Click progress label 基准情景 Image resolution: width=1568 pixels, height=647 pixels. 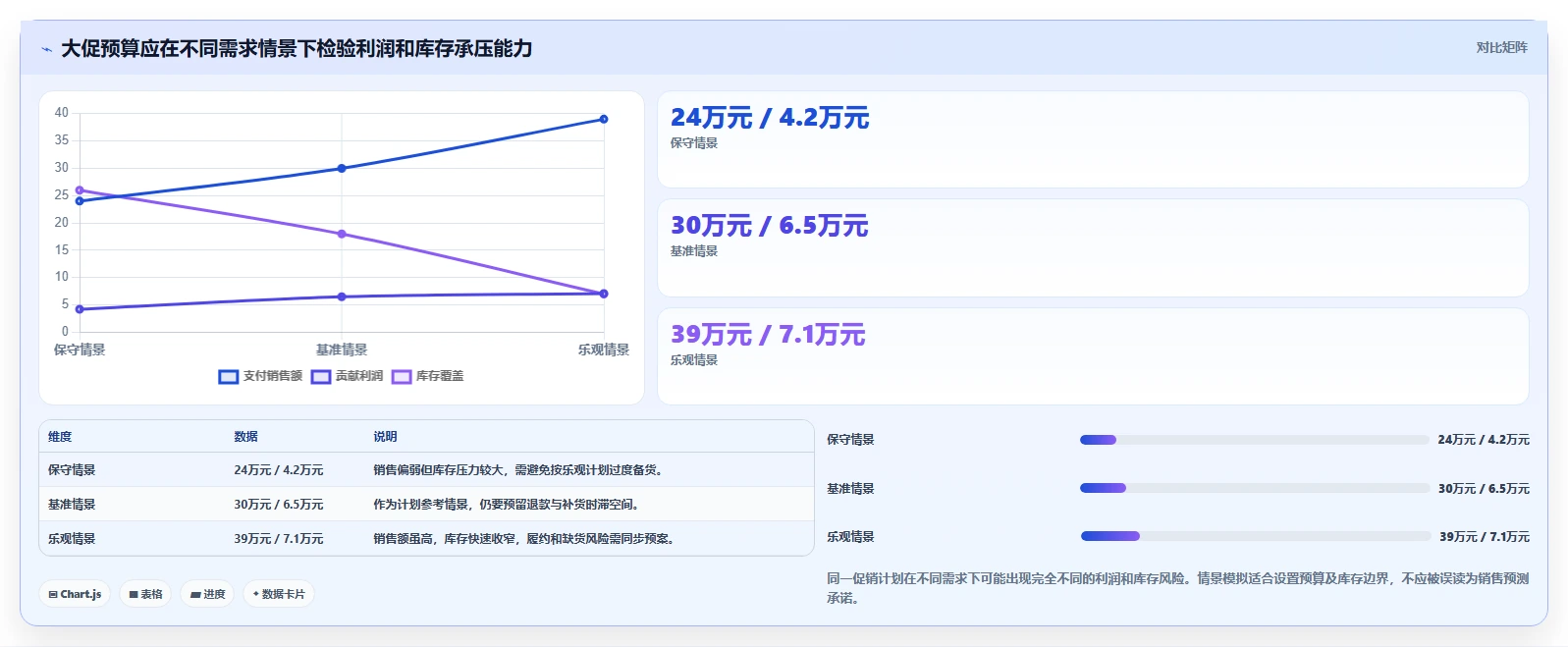(x=850, y=489)
